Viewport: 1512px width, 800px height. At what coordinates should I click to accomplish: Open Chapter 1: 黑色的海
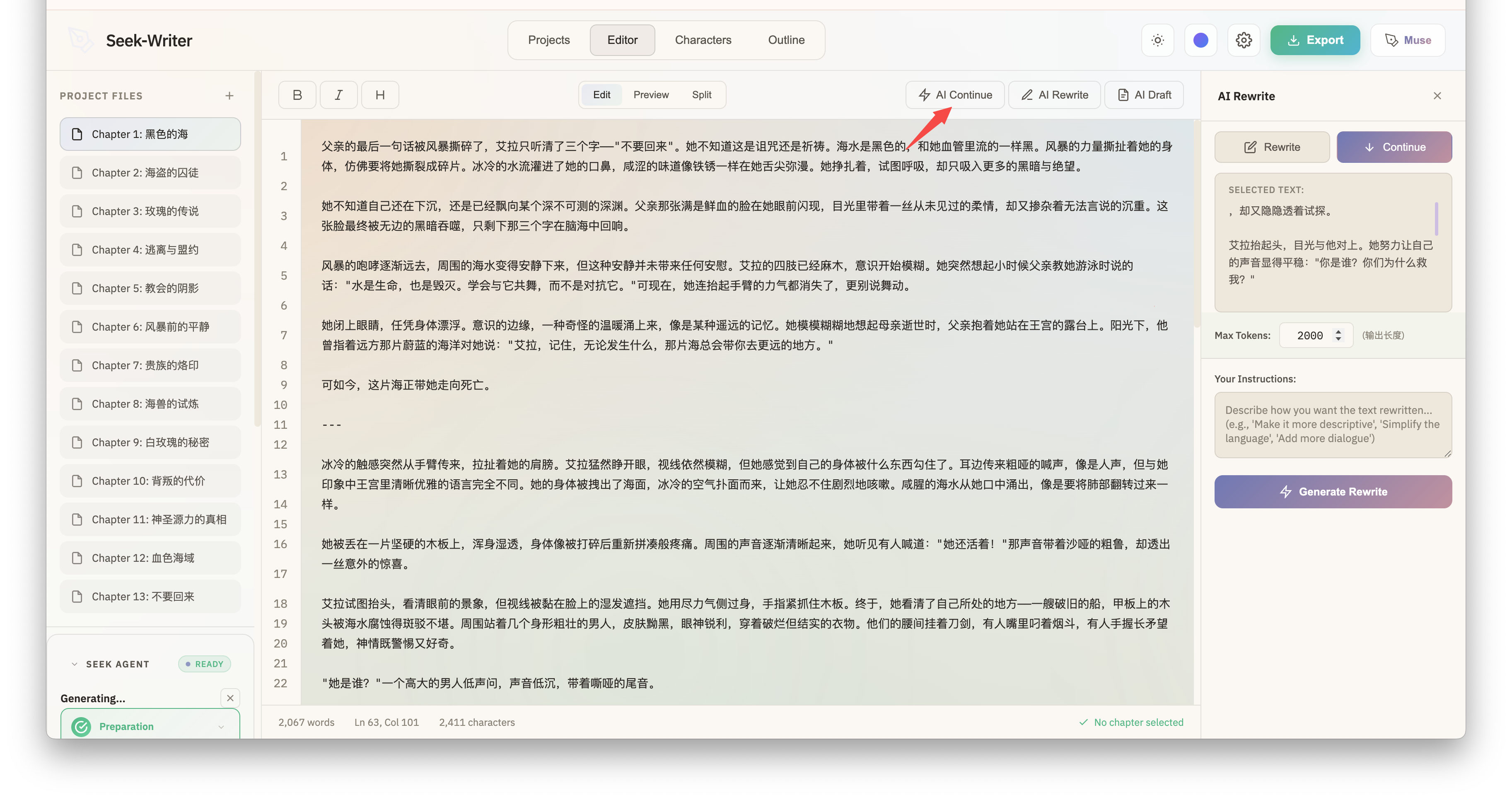pyautogui.click(x=150, y=134)
